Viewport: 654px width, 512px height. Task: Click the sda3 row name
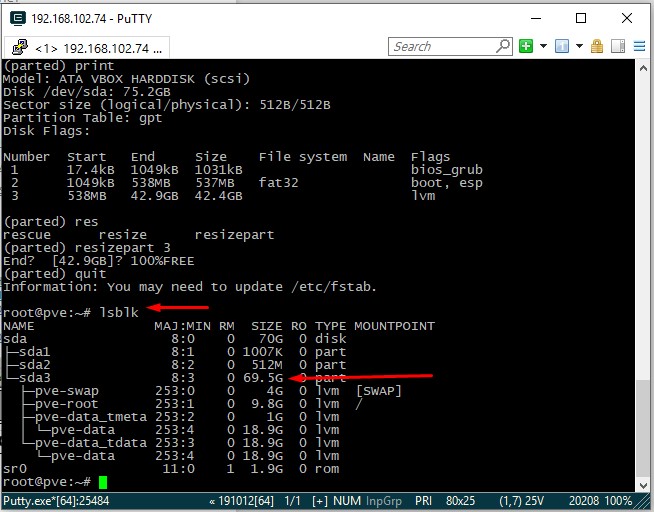pos(35,378)
